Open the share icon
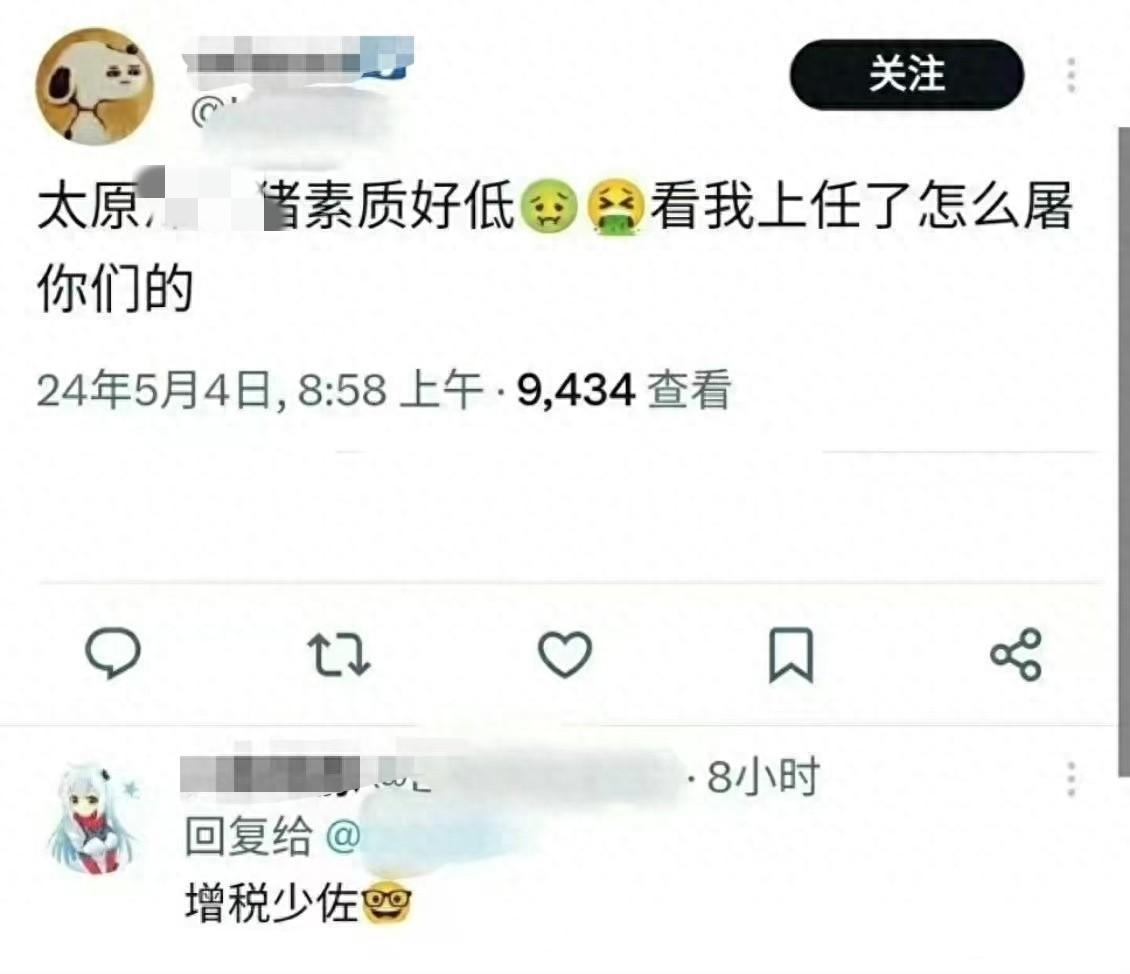 coord(1016,654)
